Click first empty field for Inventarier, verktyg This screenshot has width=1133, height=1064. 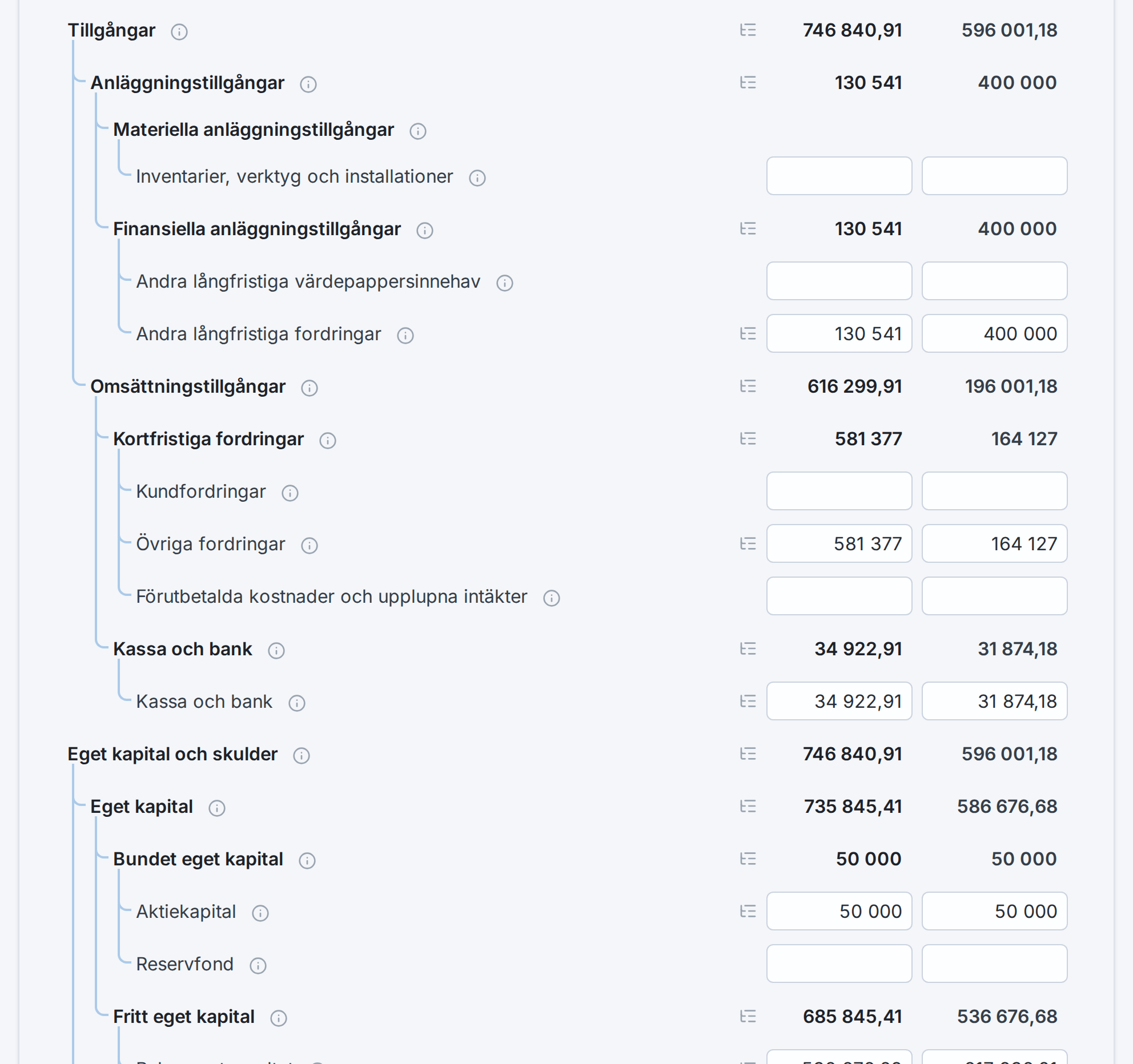tap(839, 176)
